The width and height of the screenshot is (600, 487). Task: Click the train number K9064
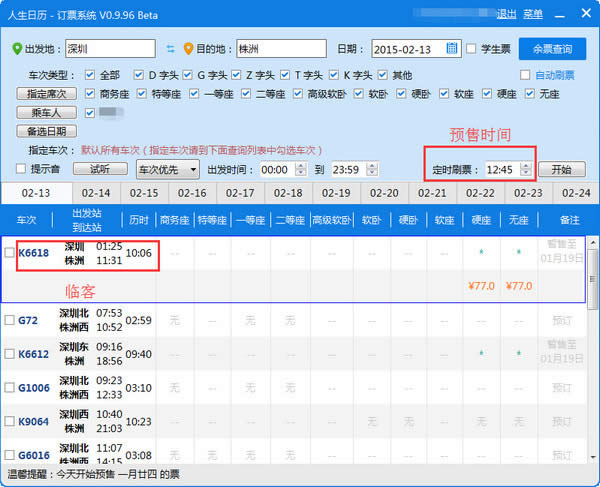pyautogui.click(x=34, y=421)
